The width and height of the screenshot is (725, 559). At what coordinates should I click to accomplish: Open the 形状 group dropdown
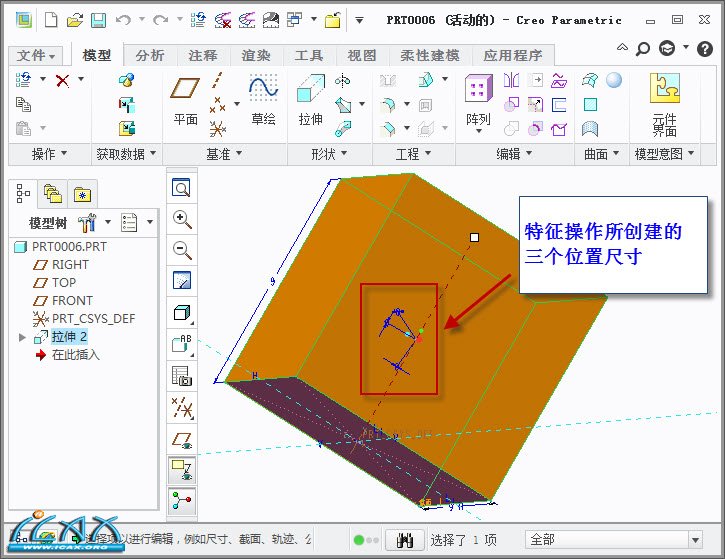click(x=329, y=154)
